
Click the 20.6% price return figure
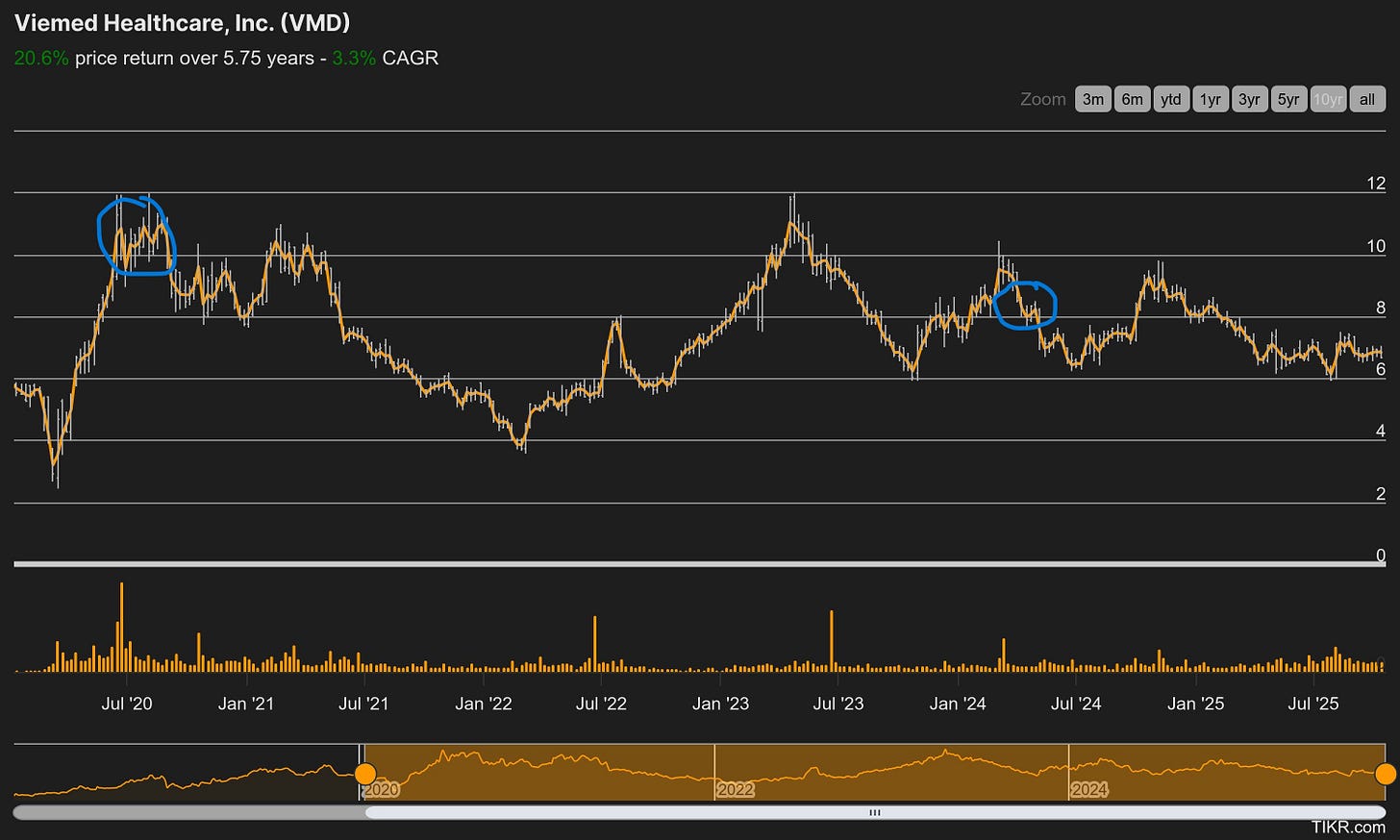(x=41, y=58)
